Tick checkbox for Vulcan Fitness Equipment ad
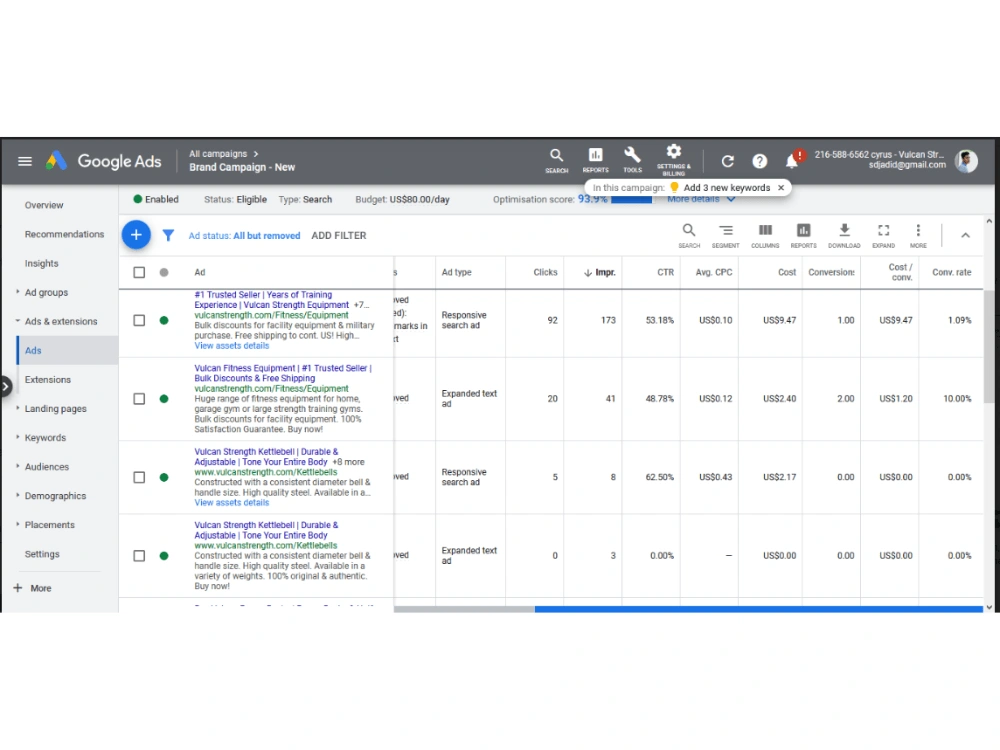The width and height of the screenshot is (1000, 750). tap(139, 399)
